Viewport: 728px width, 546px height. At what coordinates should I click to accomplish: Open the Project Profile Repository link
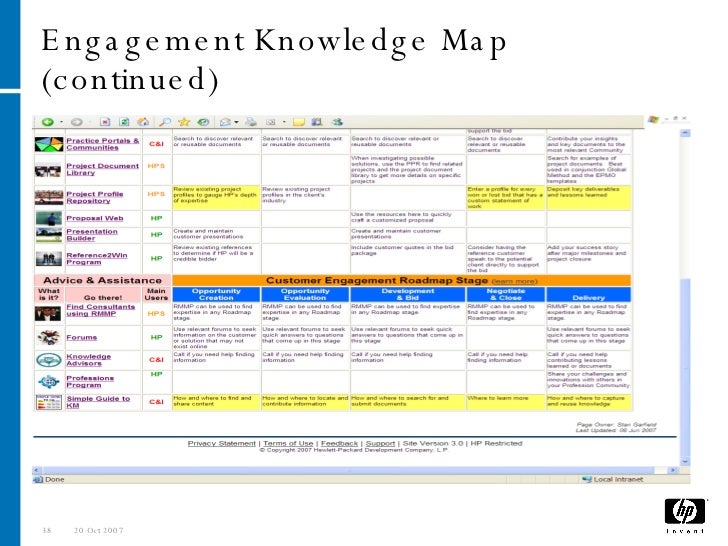[x=95, y=197]
